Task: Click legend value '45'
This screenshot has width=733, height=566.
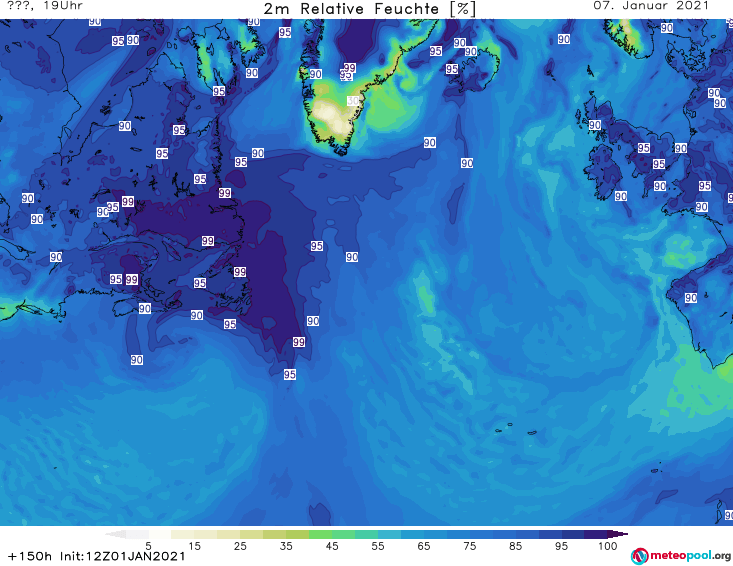Action: [x=332, y=546]
